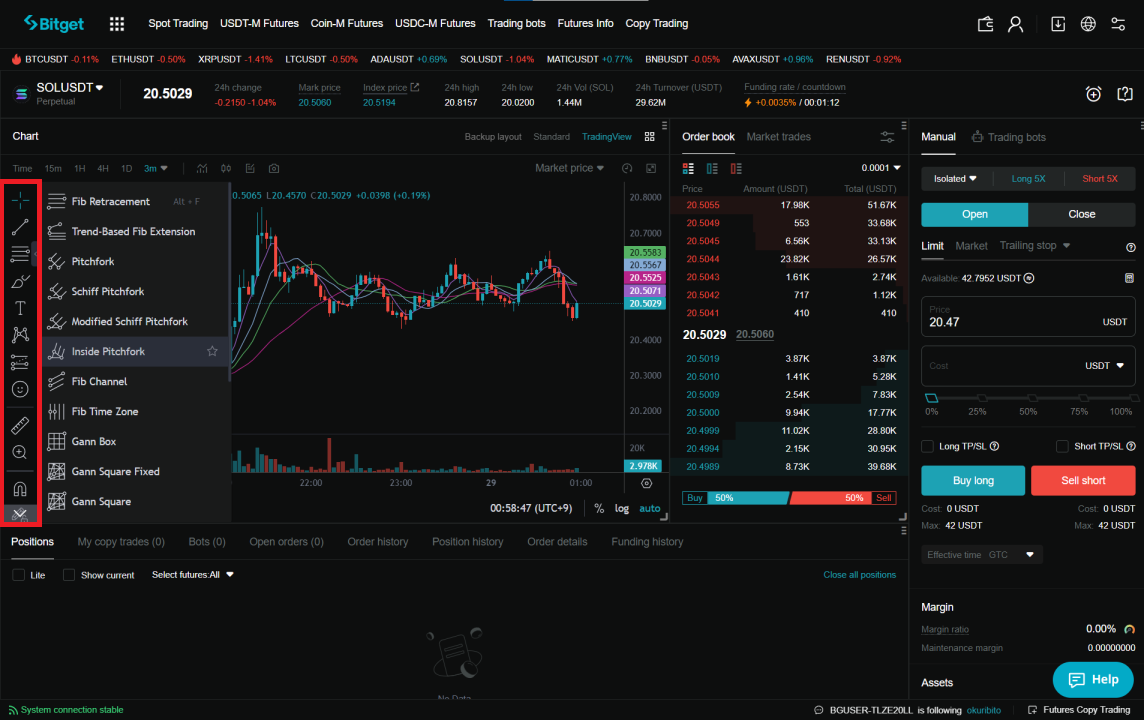
Task: Open the Copy Trading menu
Action: 657,24
